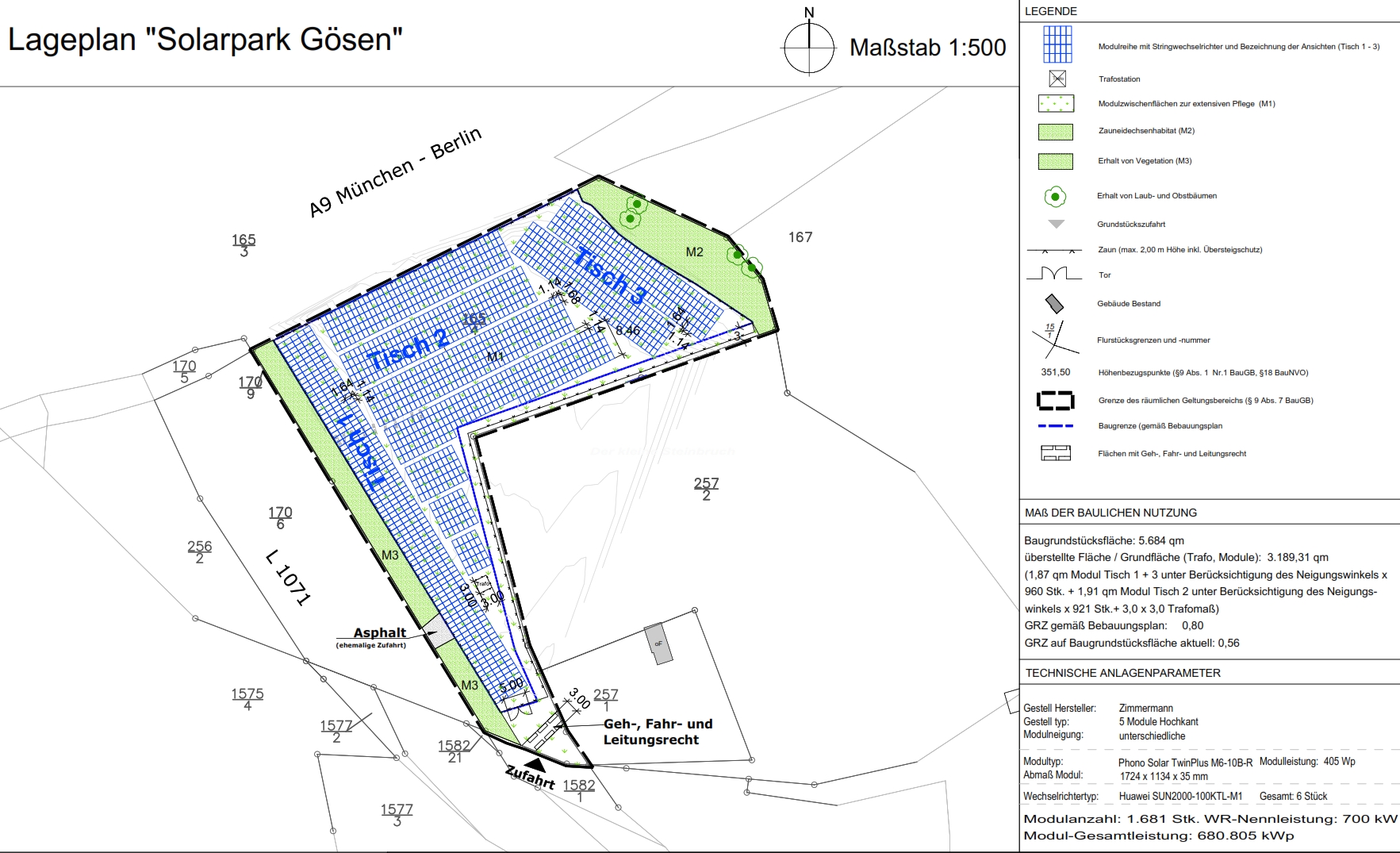The width and height of the screenshot is (1400, 853).
Task: Click parcel number 170/5
Action: point(184,371)
